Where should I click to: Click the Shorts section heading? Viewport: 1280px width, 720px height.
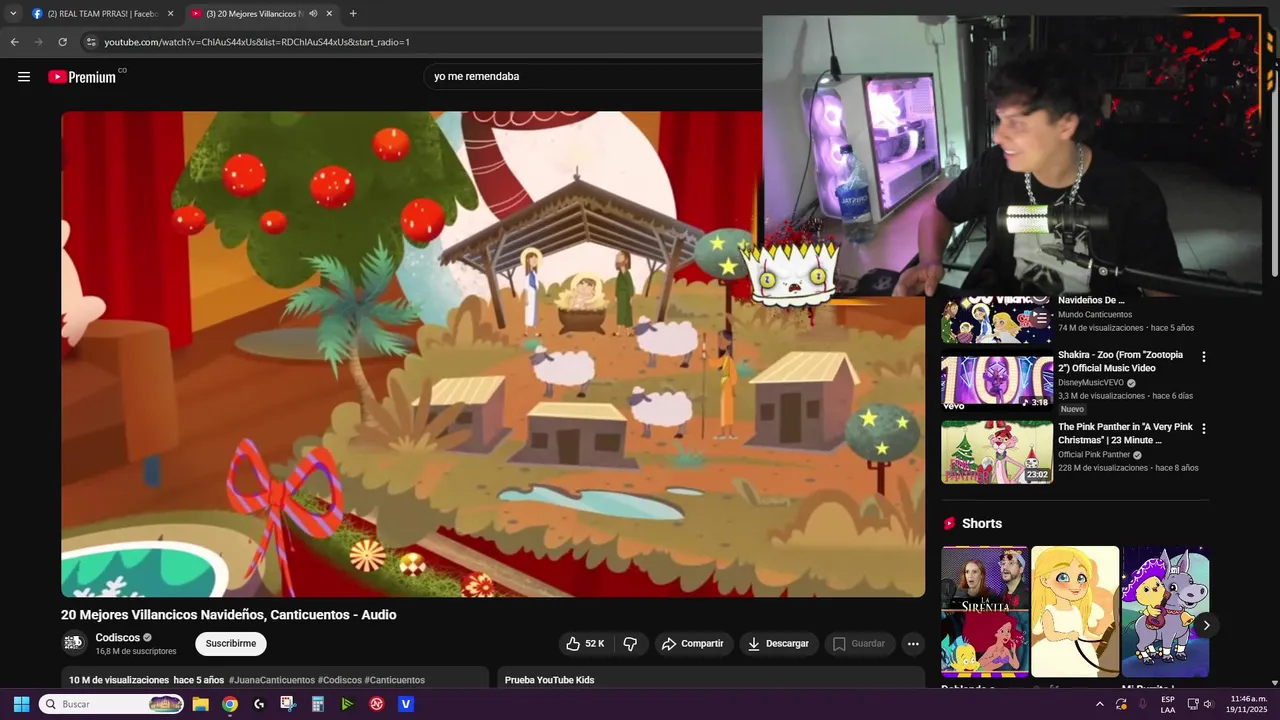[x=982, y=524]
